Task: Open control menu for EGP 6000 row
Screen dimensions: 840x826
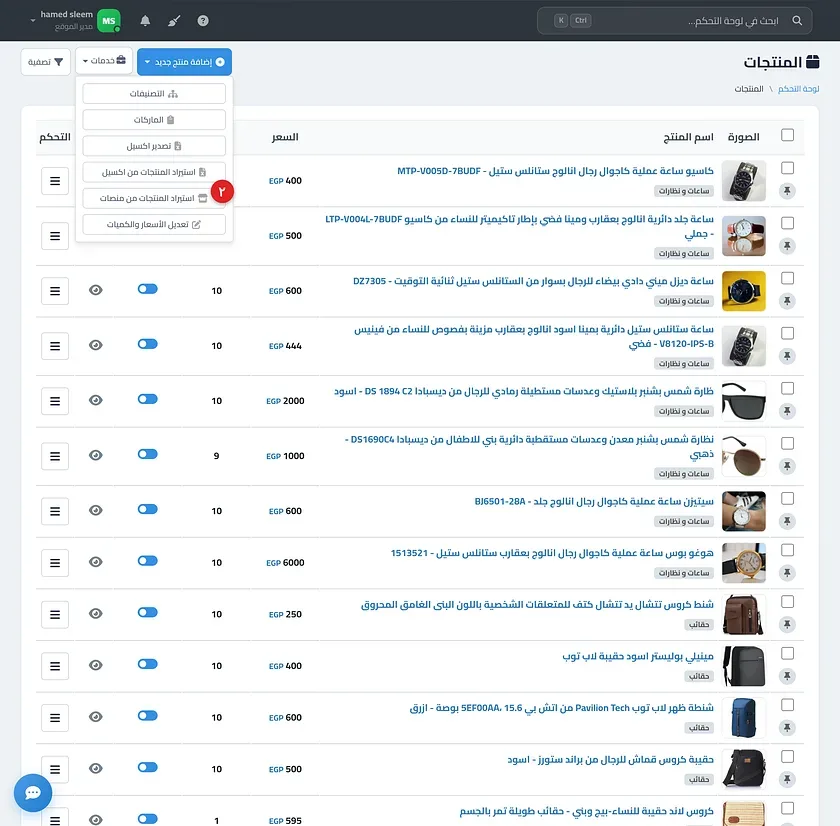Action: (x=55, y=563)
